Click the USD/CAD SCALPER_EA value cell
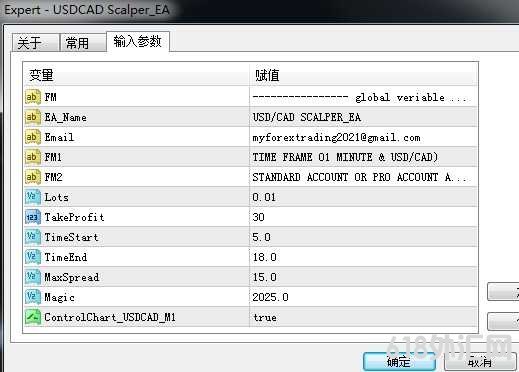Screen dimensions: 519x372 click(x=364, y=117)
